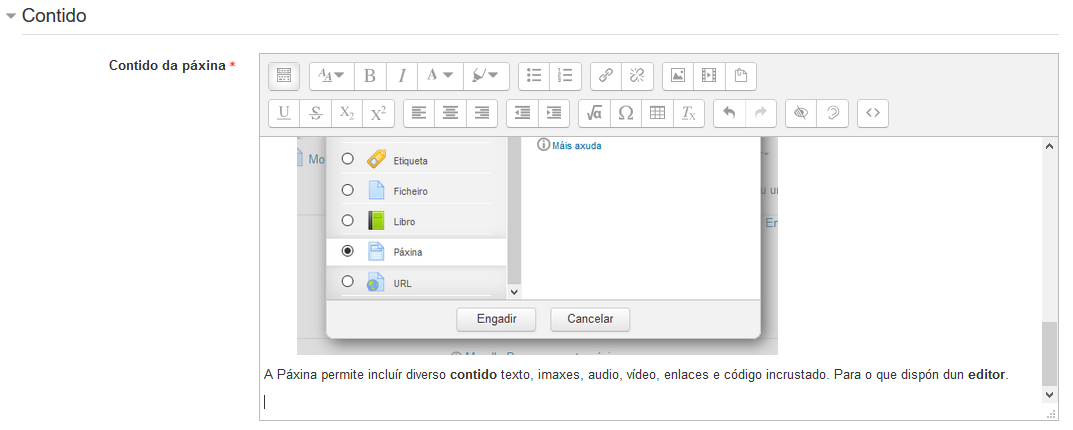
Task: Click the editor scrollbar down arrow
Action: [1049, 395]
